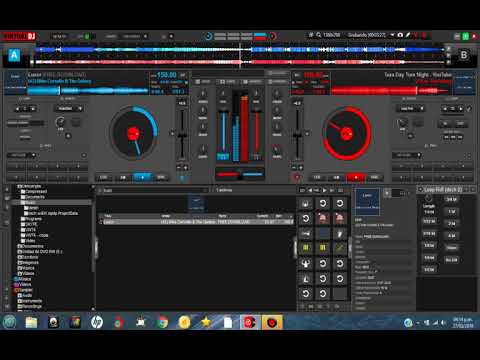Click the pencil icon in top bar

click(x=408, y=35)
